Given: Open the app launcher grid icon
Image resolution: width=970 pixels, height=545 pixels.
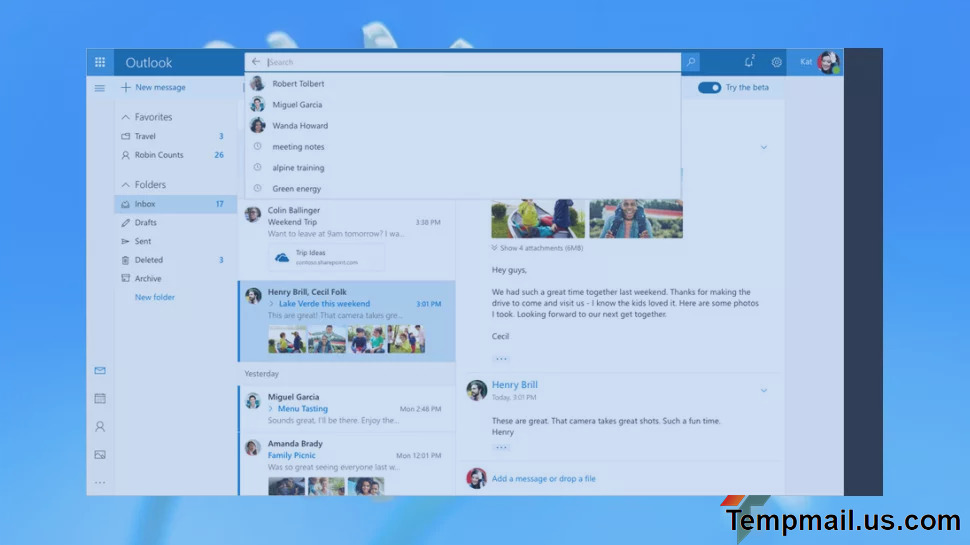Looking at the screenshot, I should (100, 62).
